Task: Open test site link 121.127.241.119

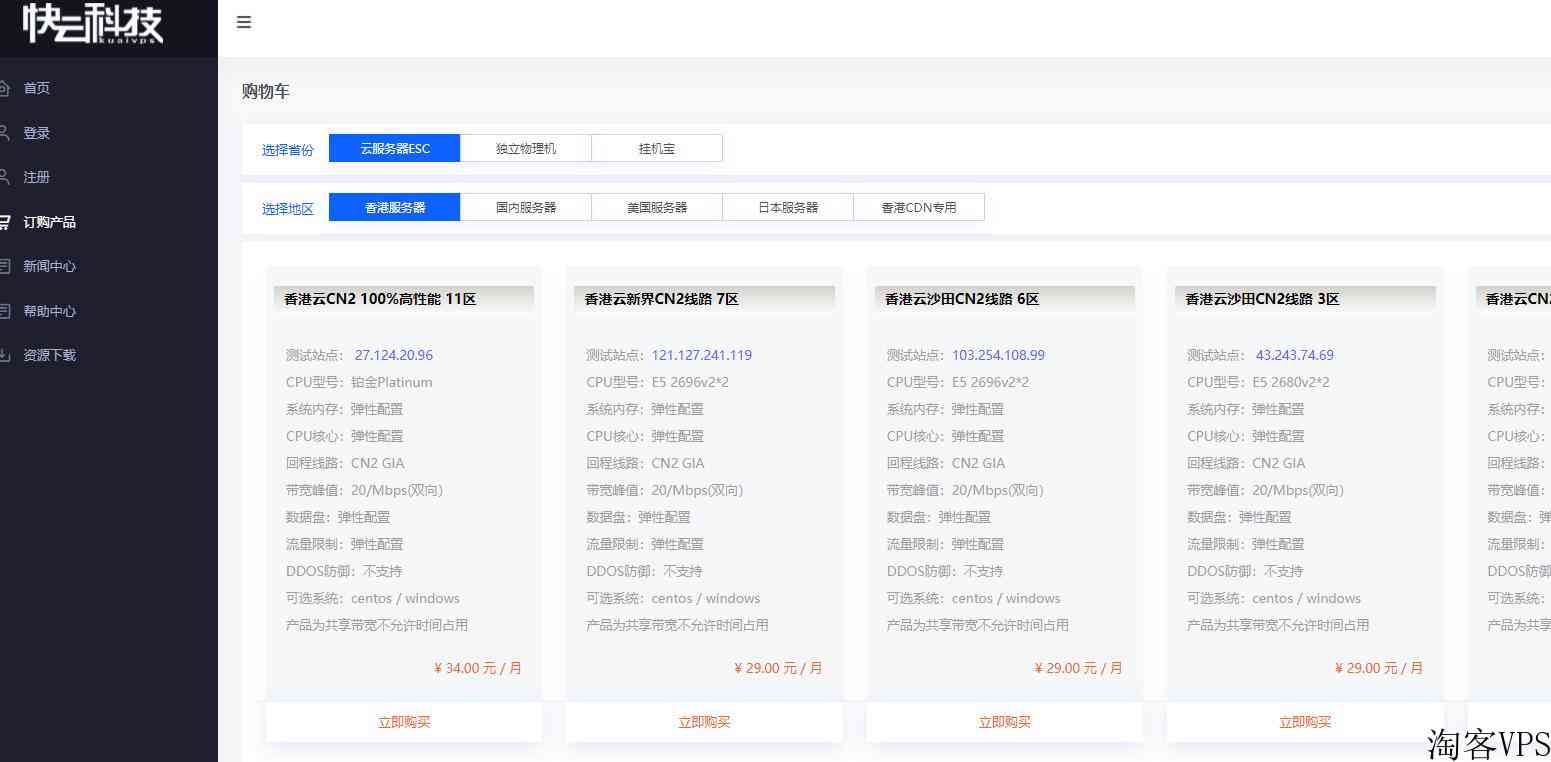Action: [x=702, y=355]
